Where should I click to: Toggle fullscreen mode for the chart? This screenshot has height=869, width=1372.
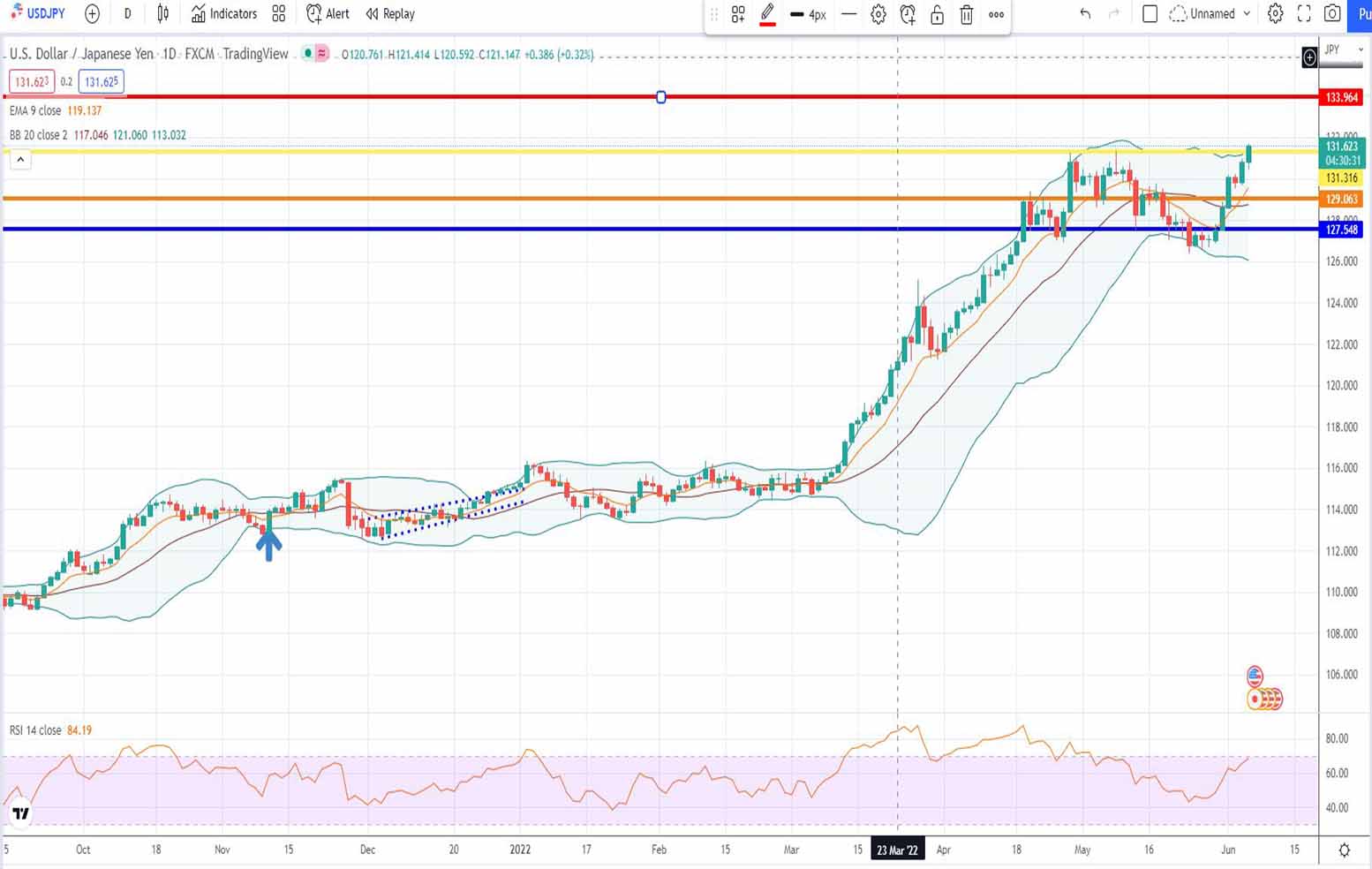(1304, 14)
